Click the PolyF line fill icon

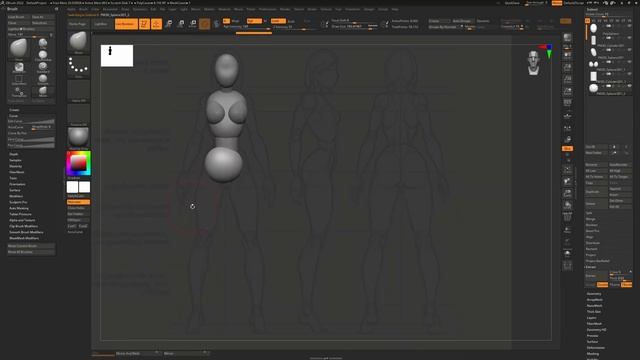[567, 218]
